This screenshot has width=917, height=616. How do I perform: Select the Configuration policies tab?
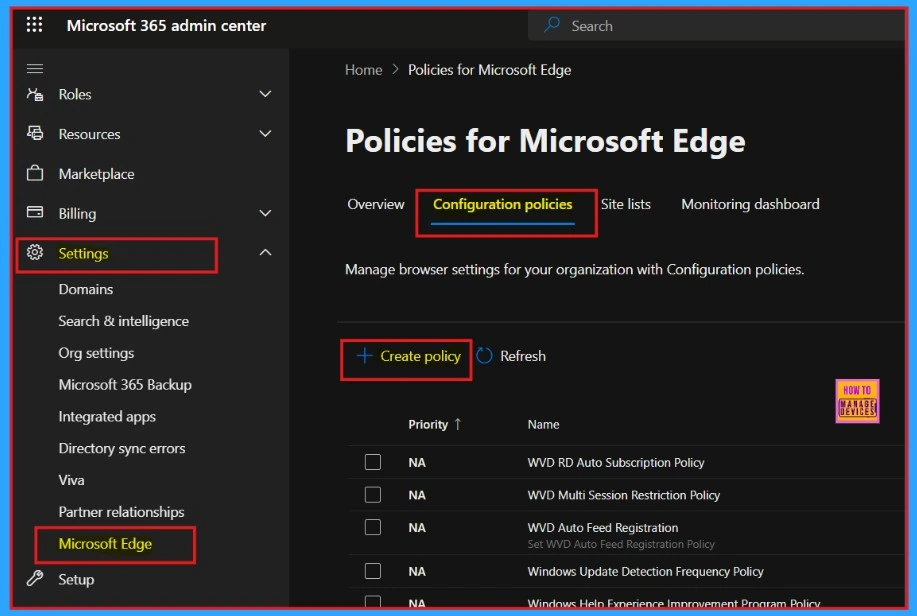pyautogui.click(x=502, y=204)
